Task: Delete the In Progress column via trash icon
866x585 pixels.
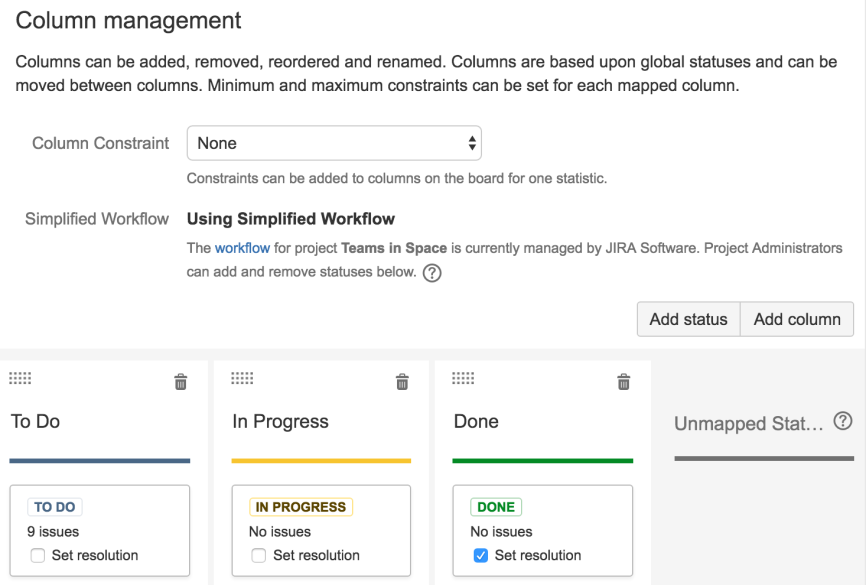Action: 402,381
